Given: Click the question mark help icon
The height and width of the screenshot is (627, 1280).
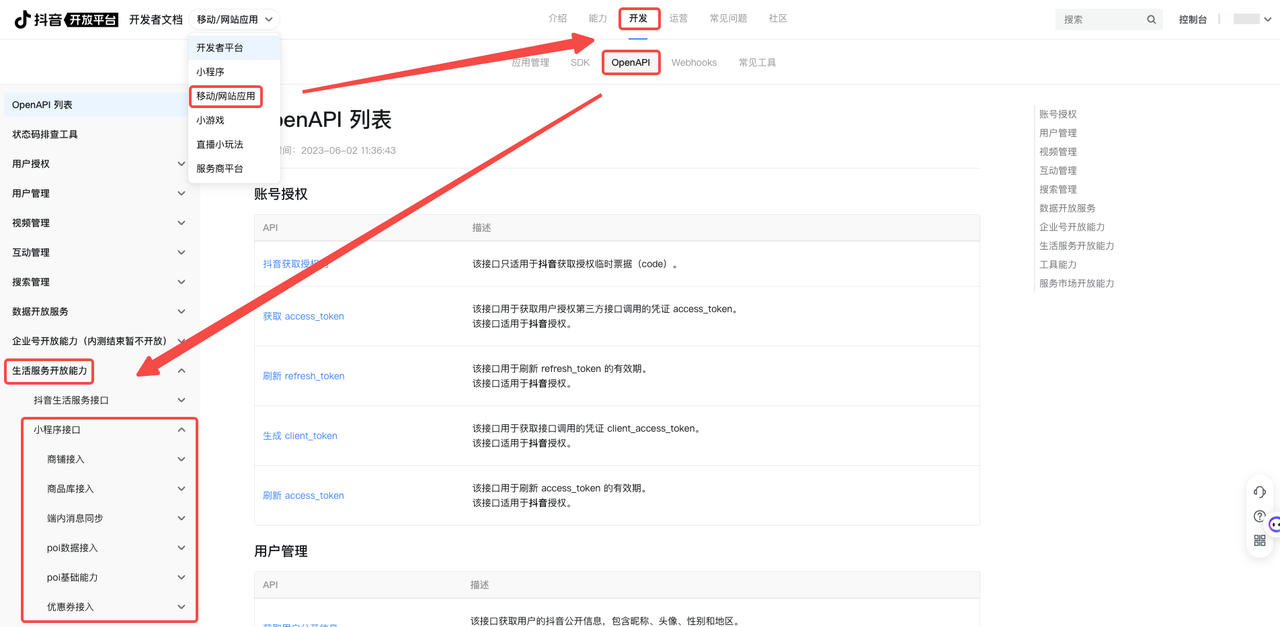Looking at the screenshot, I should 1259,516.
